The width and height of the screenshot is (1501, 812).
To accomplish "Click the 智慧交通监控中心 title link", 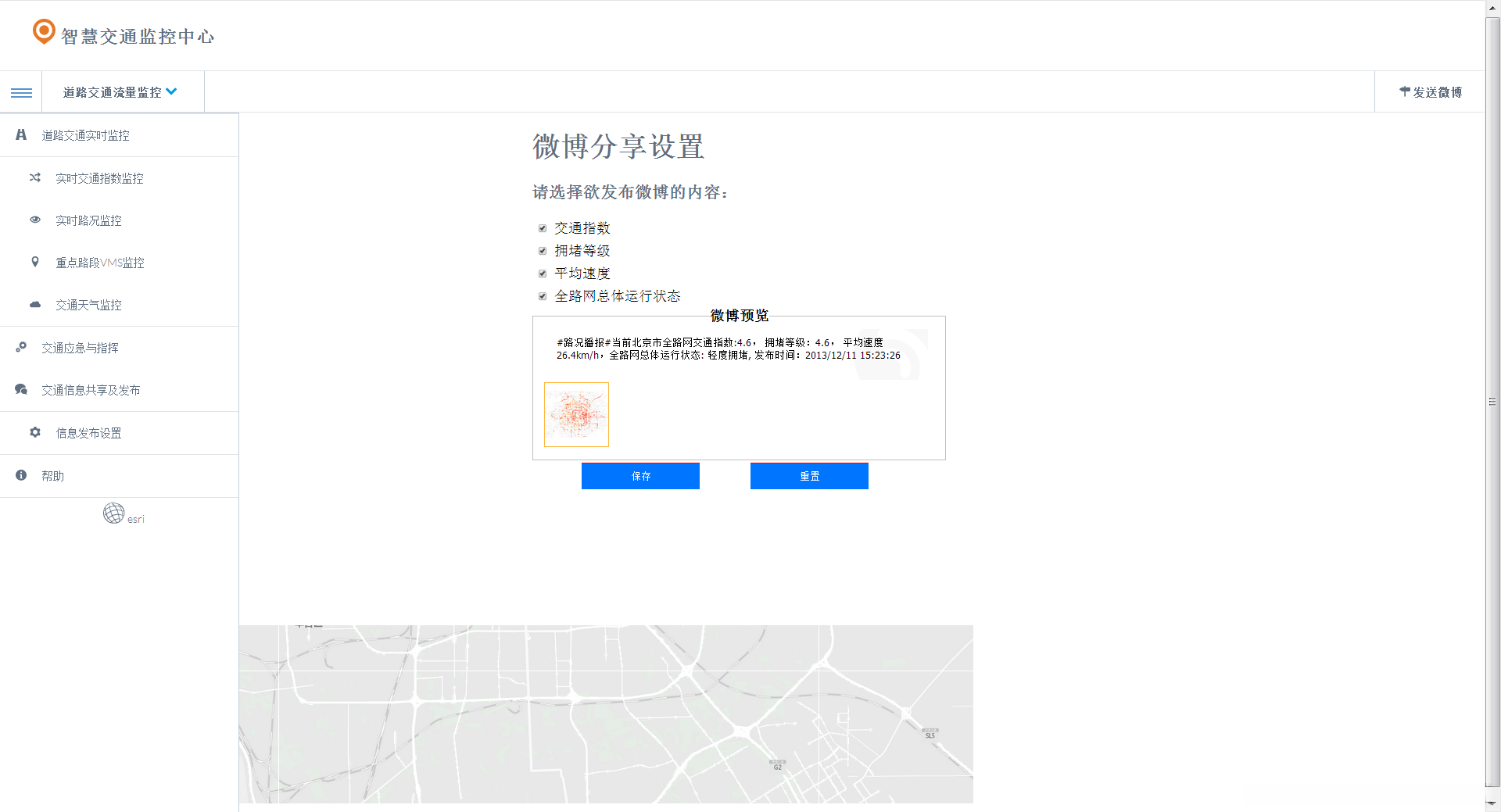I will [138, 36].
